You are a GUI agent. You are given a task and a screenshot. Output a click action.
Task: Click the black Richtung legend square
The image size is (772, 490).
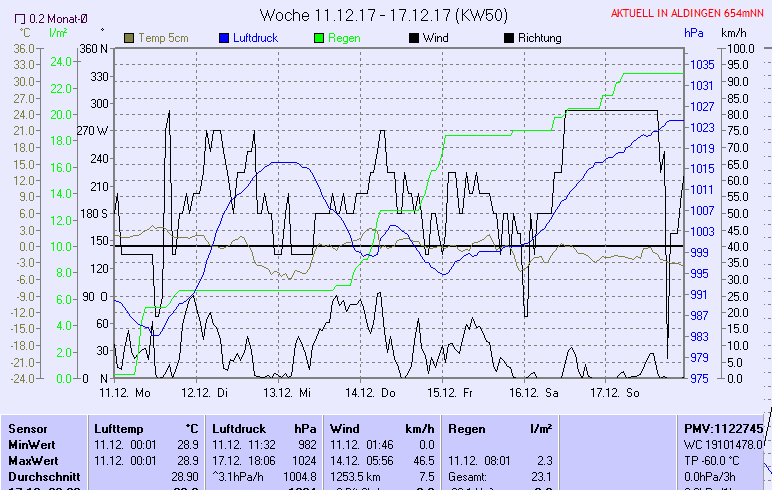[508, 38]
